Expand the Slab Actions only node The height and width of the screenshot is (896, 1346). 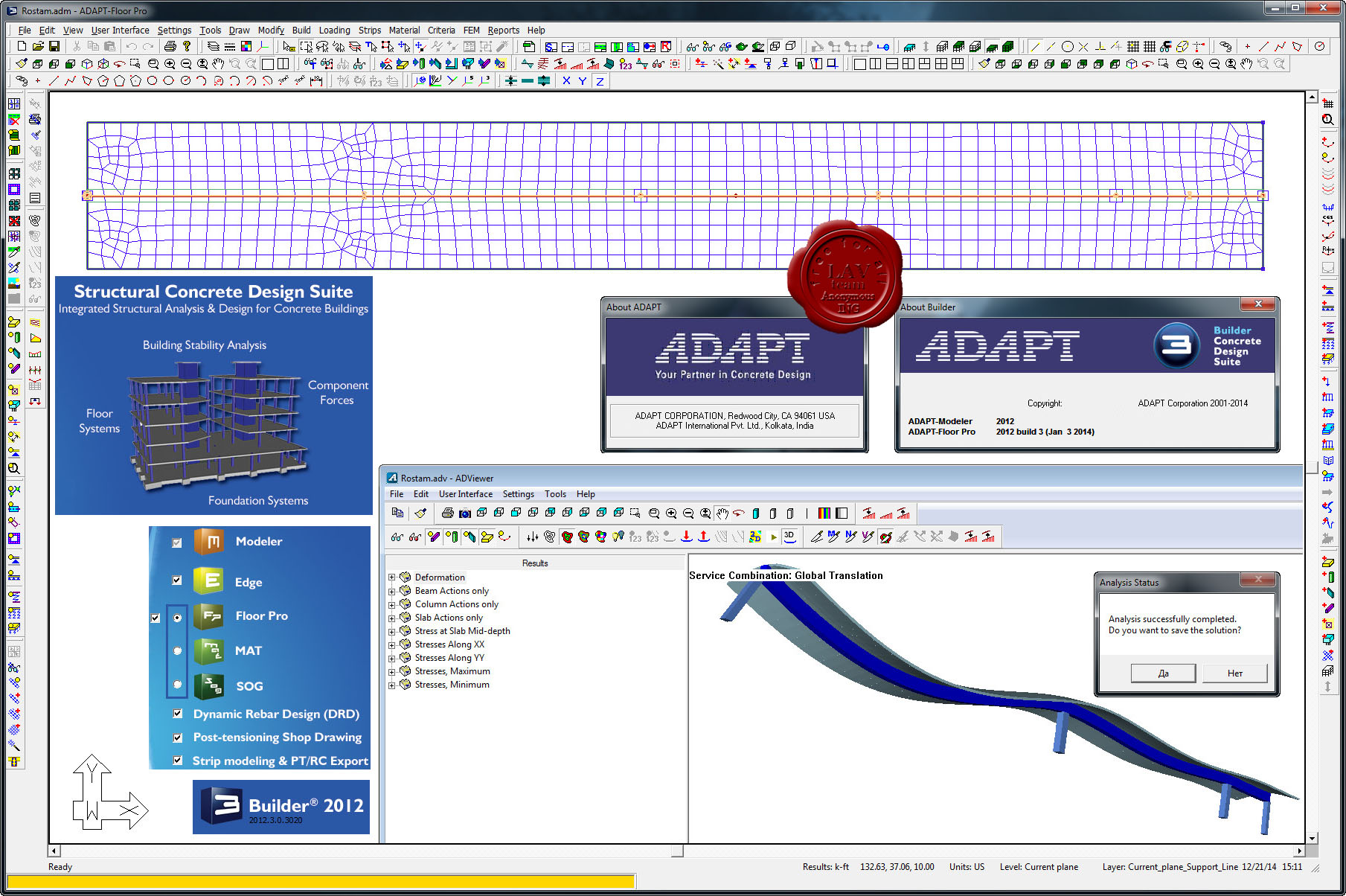pos(391,618)
